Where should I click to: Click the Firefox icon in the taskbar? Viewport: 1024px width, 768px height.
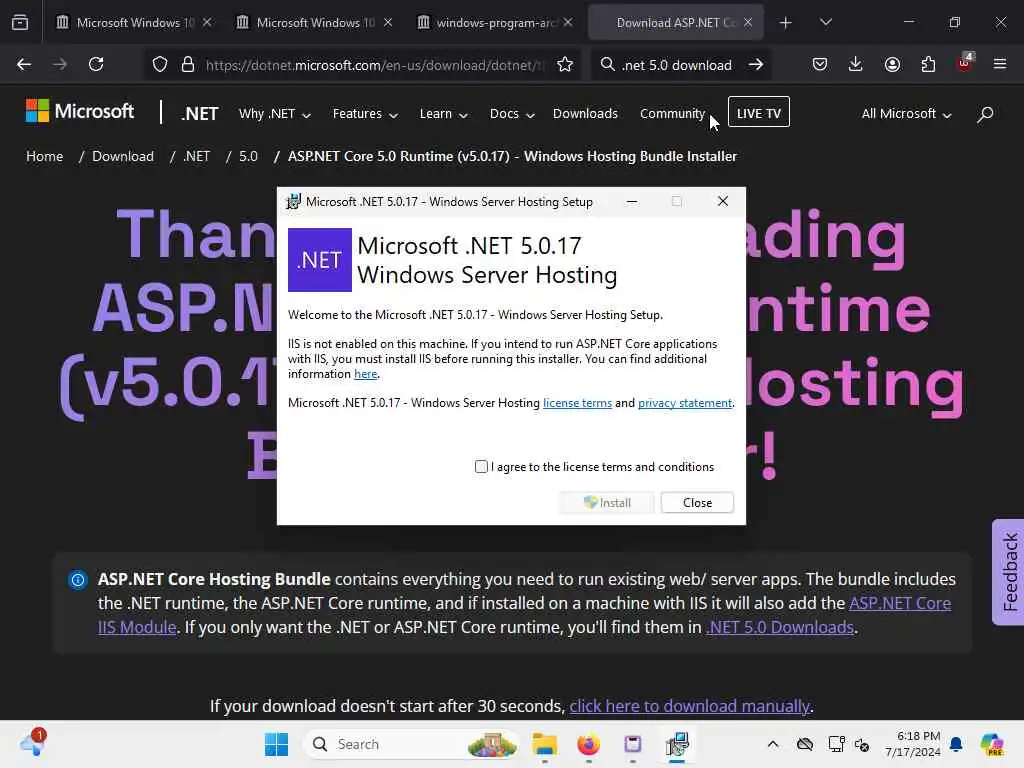(588, 744)
